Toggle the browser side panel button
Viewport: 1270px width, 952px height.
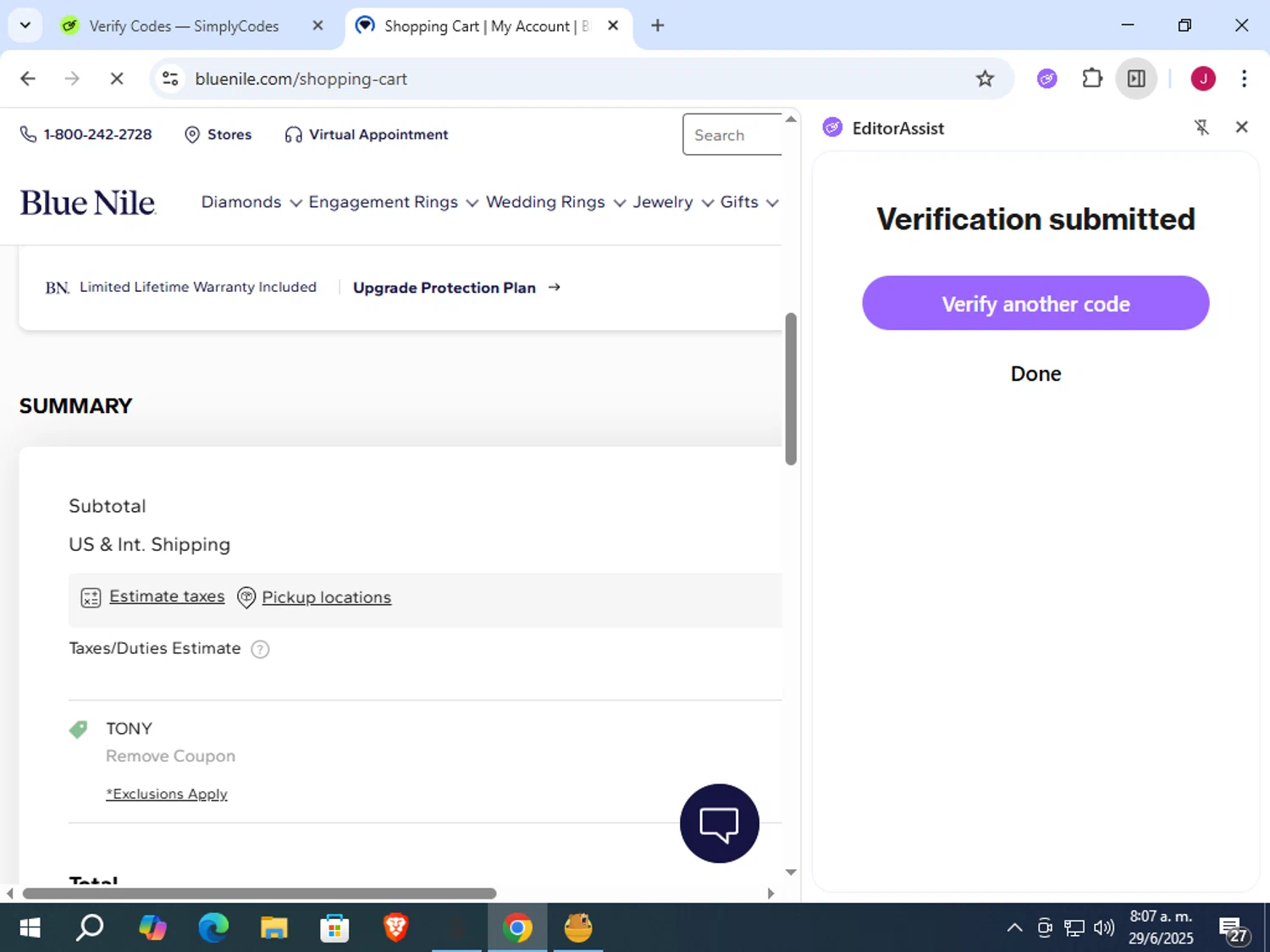pos(1136,79)
